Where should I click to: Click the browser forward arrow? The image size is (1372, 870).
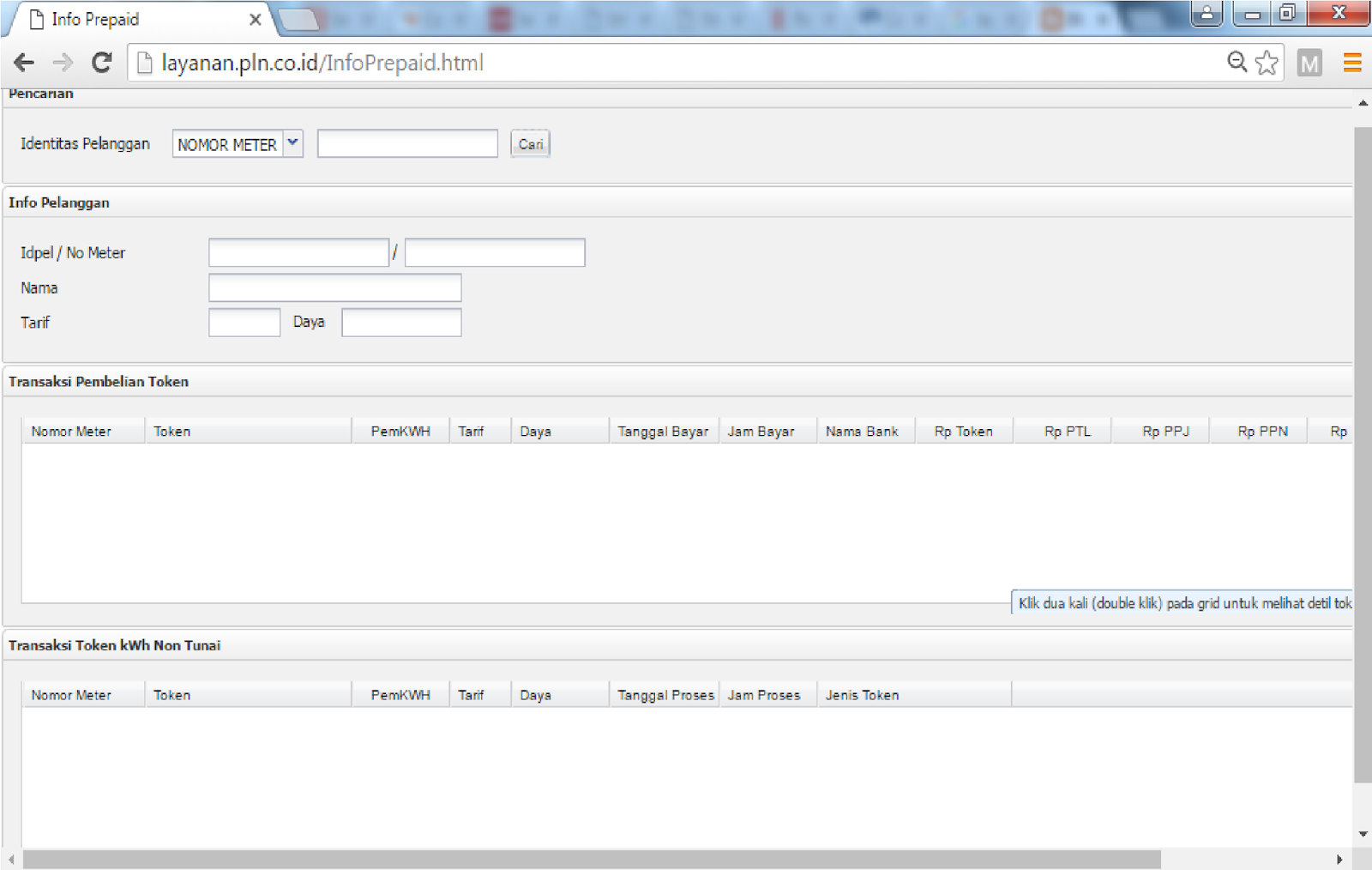pos(63,63)
